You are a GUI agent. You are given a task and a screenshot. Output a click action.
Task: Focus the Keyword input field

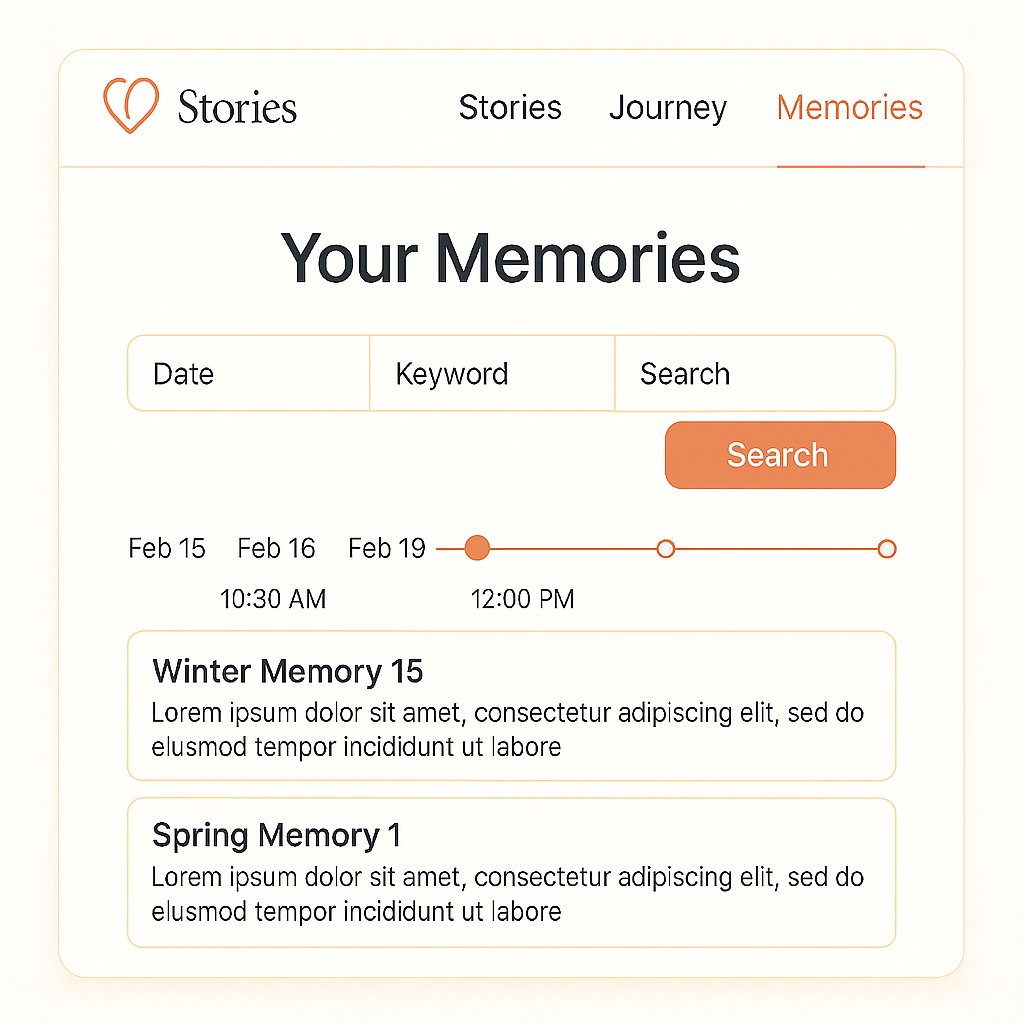tap(492, 373)
